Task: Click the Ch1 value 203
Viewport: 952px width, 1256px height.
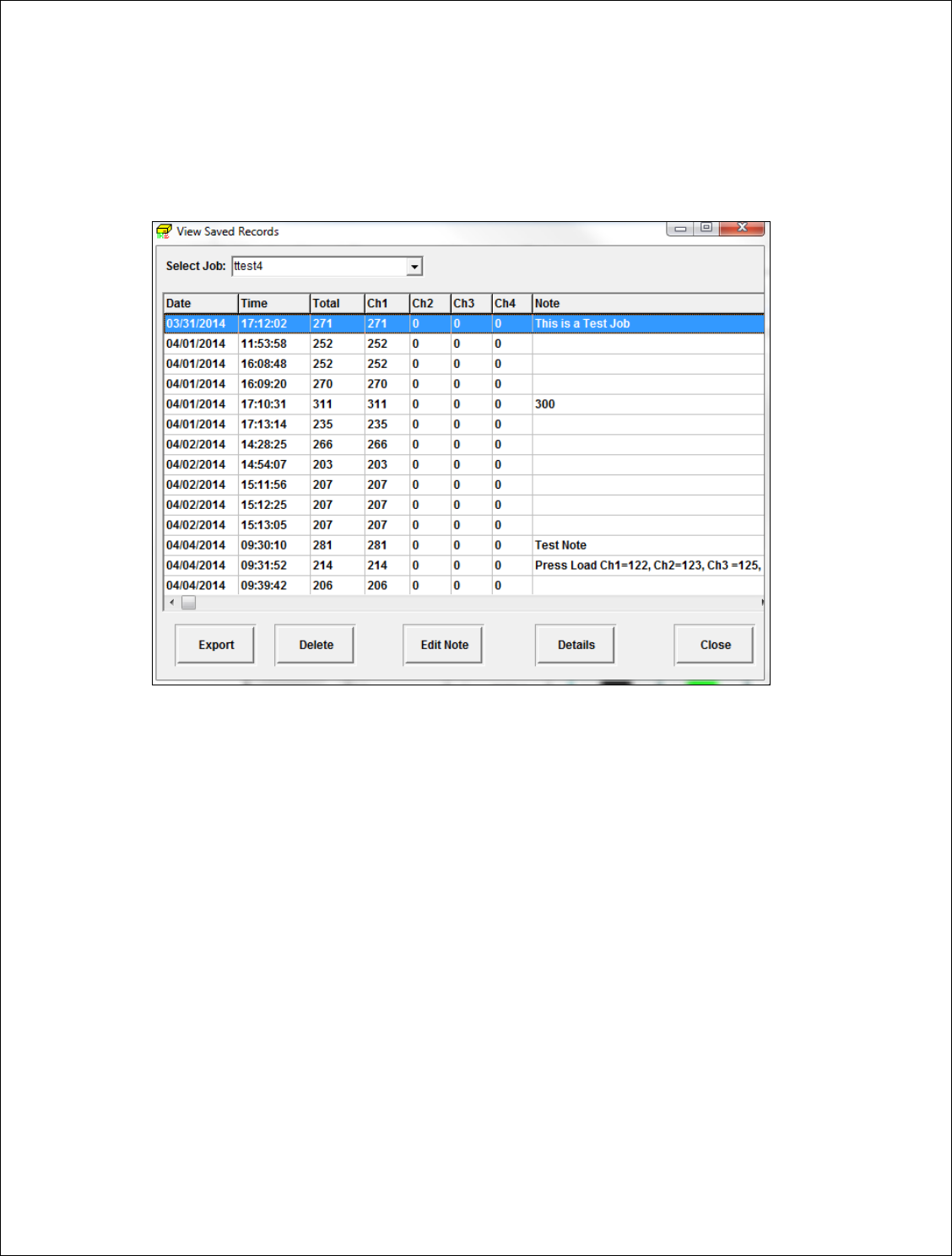Action: (x=377, y=465)
